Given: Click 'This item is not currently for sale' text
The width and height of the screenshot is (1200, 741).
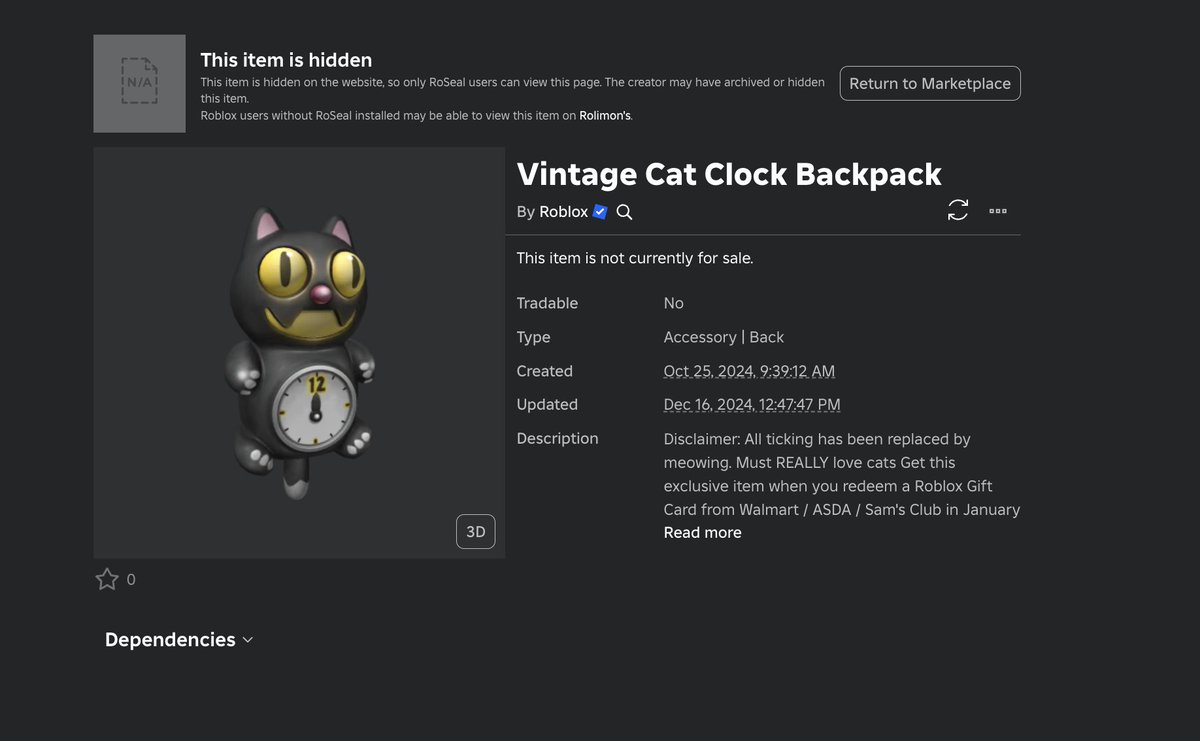Looking at the screenshot, I should pos(635,258).
